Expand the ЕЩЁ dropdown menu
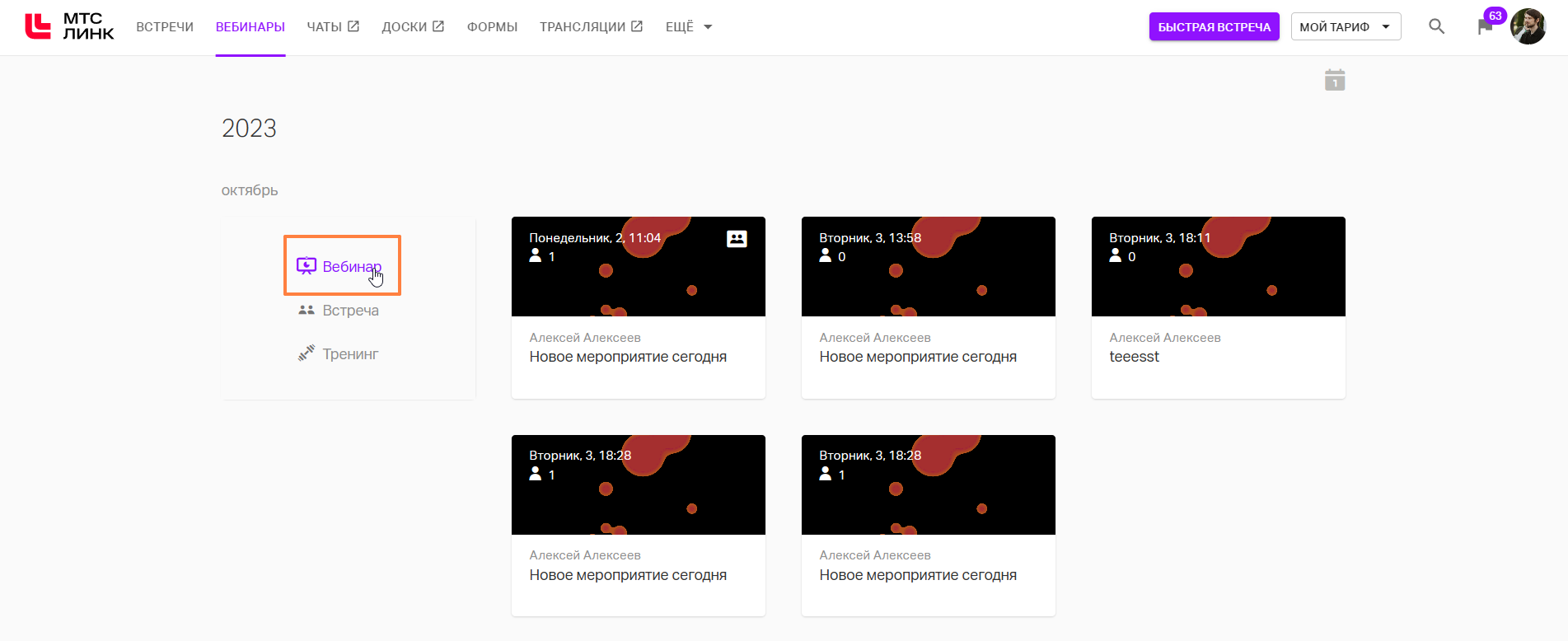Screen dimensions: 1568x641 pyautogui.click(x=689, y=27)
